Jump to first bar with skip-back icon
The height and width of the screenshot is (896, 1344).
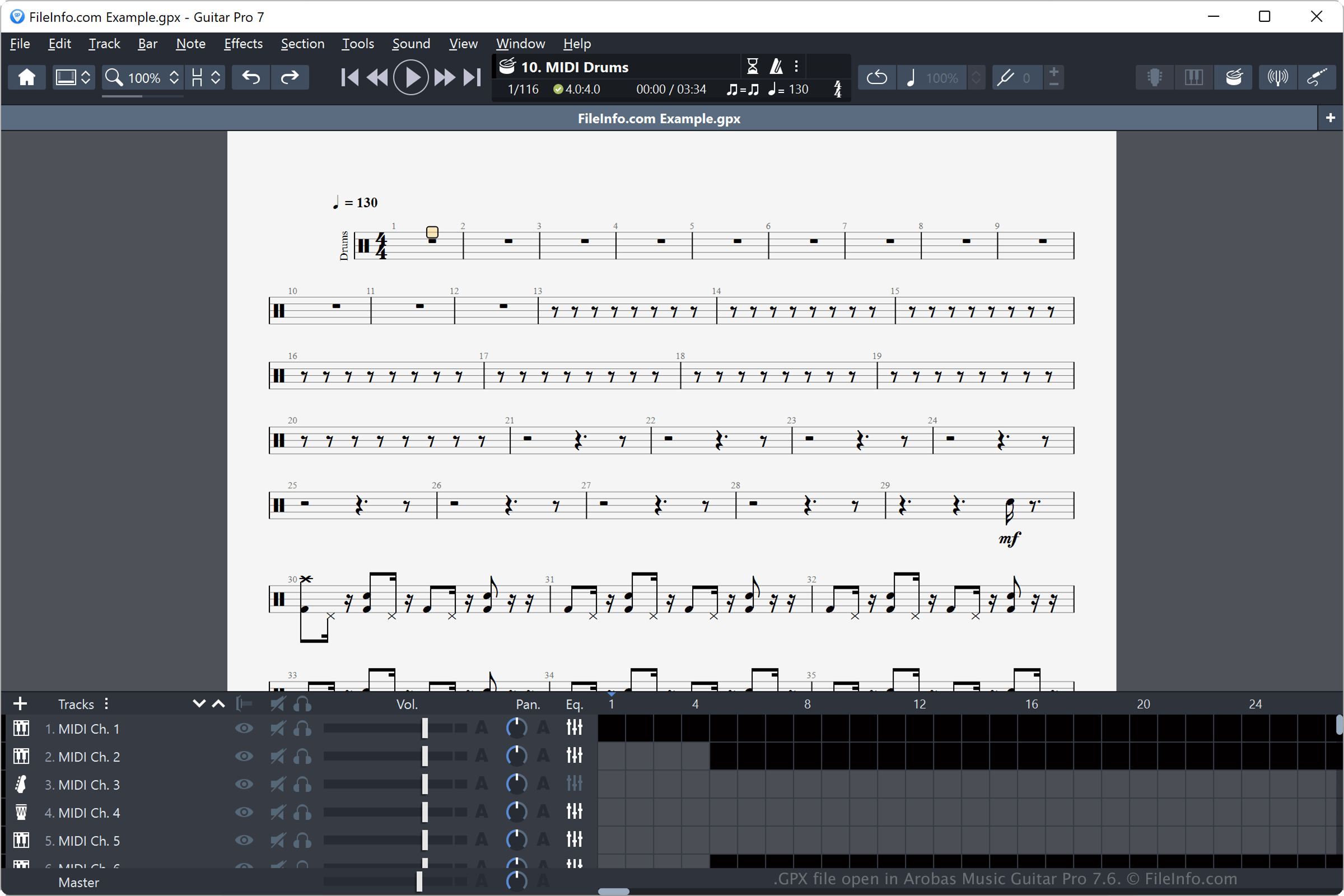pos(349,77)
